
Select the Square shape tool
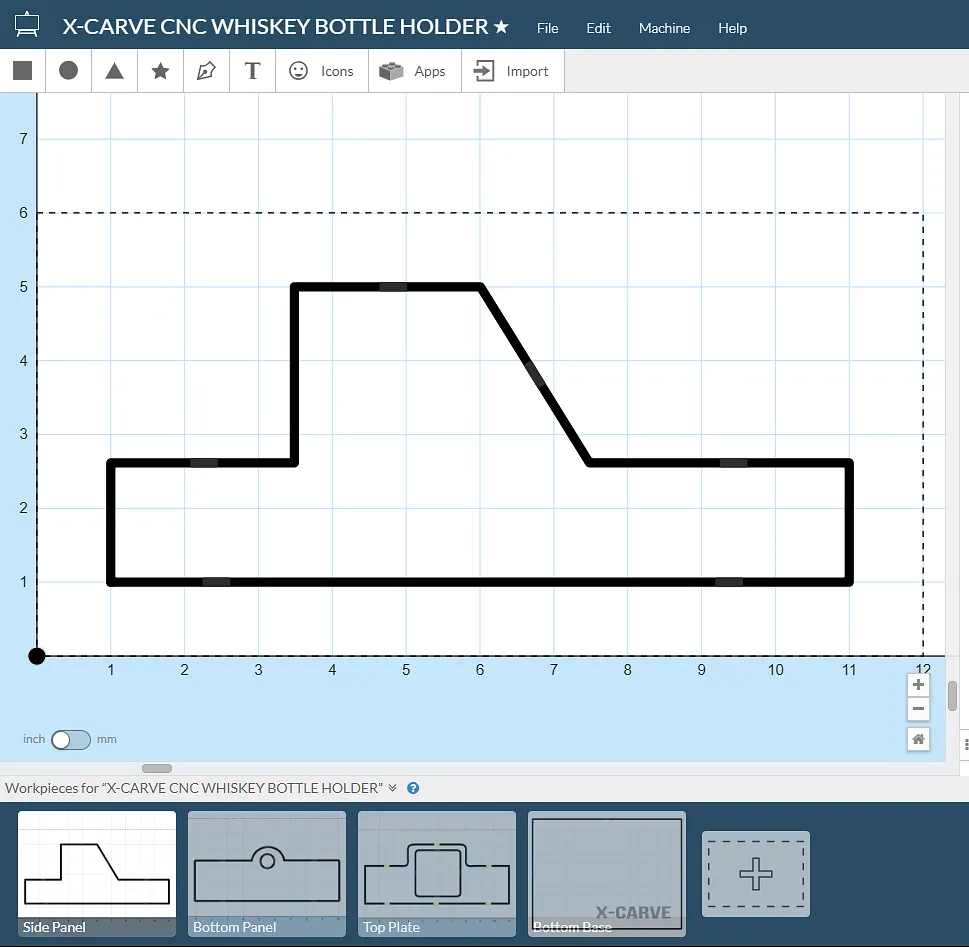click(x=23, y=71)
